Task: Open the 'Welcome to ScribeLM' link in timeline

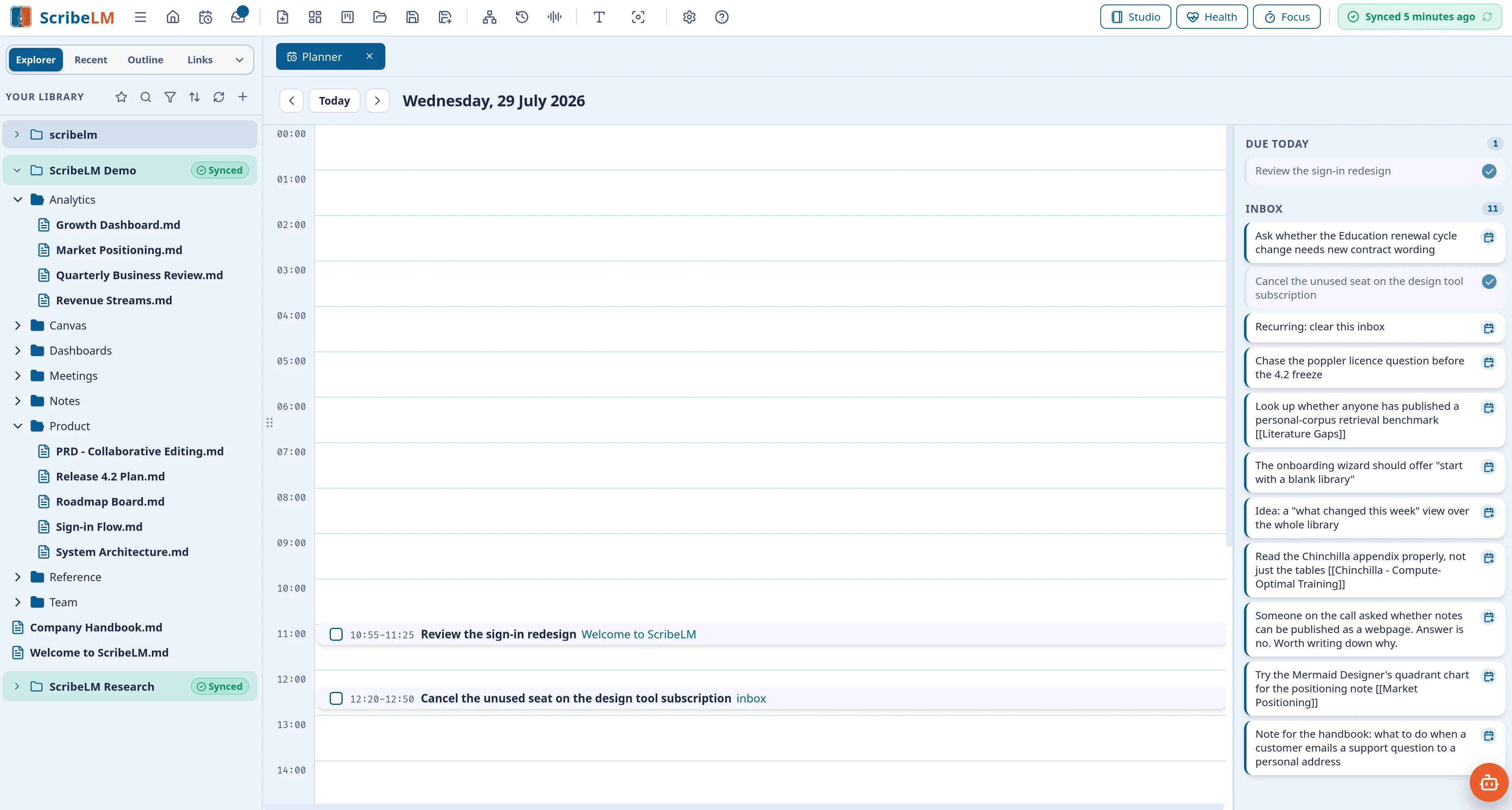Action: pyautogui.click(x=639, y=634)
